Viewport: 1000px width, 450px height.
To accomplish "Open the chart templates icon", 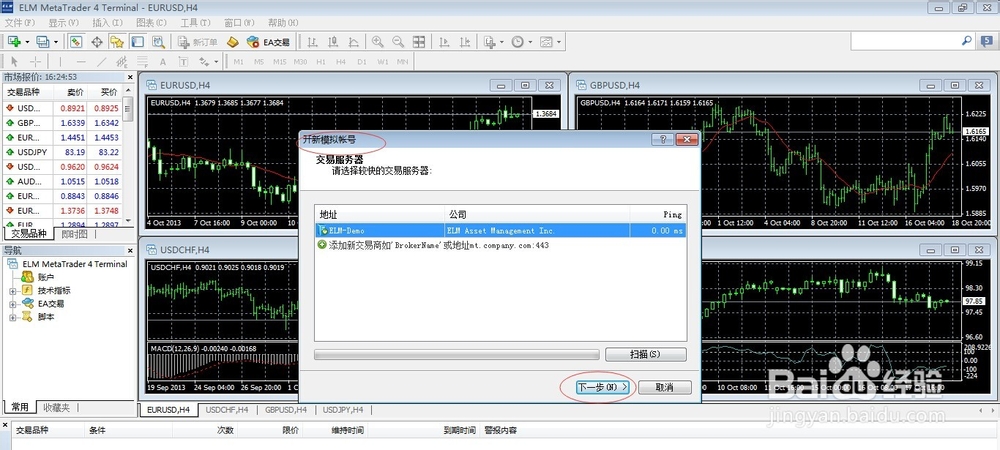I will pos(546,42).
